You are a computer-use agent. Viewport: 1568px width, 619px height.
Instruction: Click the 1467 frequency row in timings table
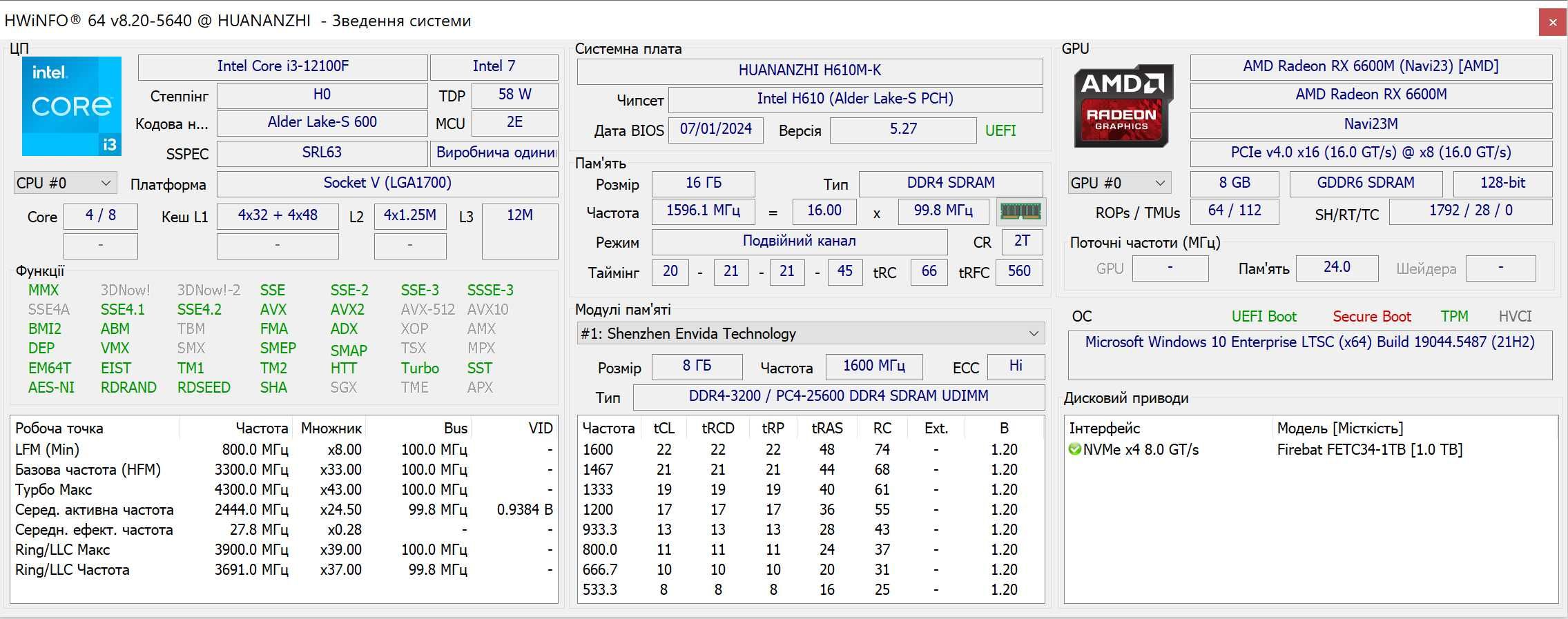click(811, 470)
